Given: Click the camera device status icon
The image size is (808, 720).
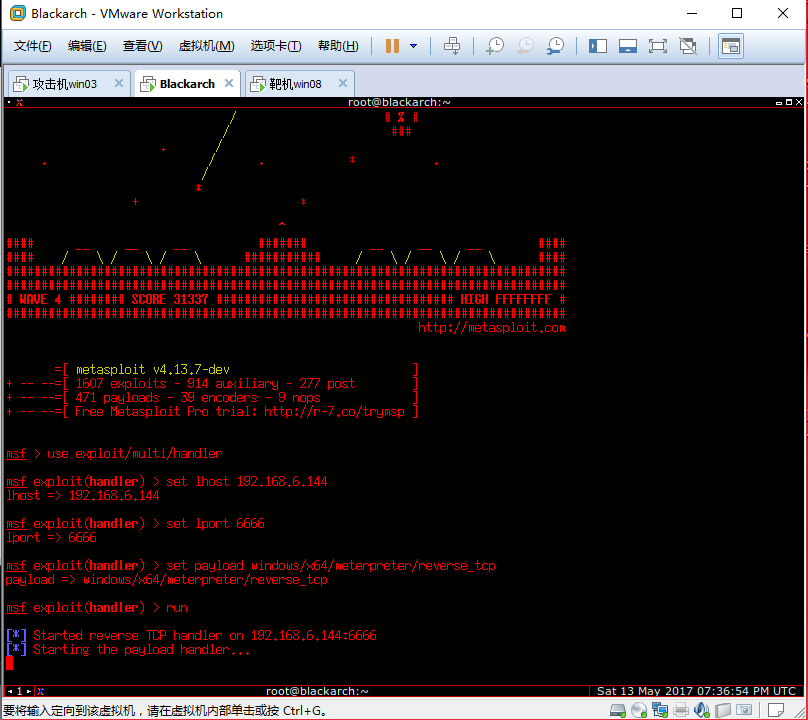Looking at the screenshot, I should tap(744, 710).
